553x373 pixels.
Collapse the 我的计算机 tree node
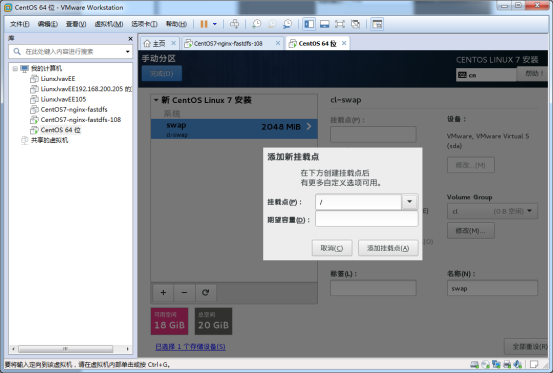click(15, 68)
